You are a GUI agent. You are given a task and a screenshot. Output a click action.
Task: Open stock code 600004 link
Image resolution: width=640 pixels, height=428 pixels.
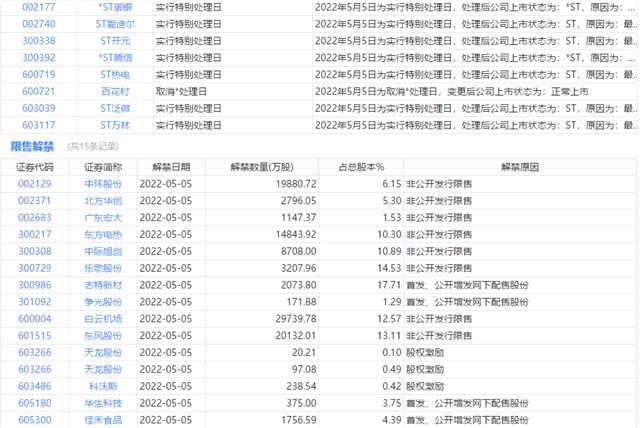(x=35, y=319)
